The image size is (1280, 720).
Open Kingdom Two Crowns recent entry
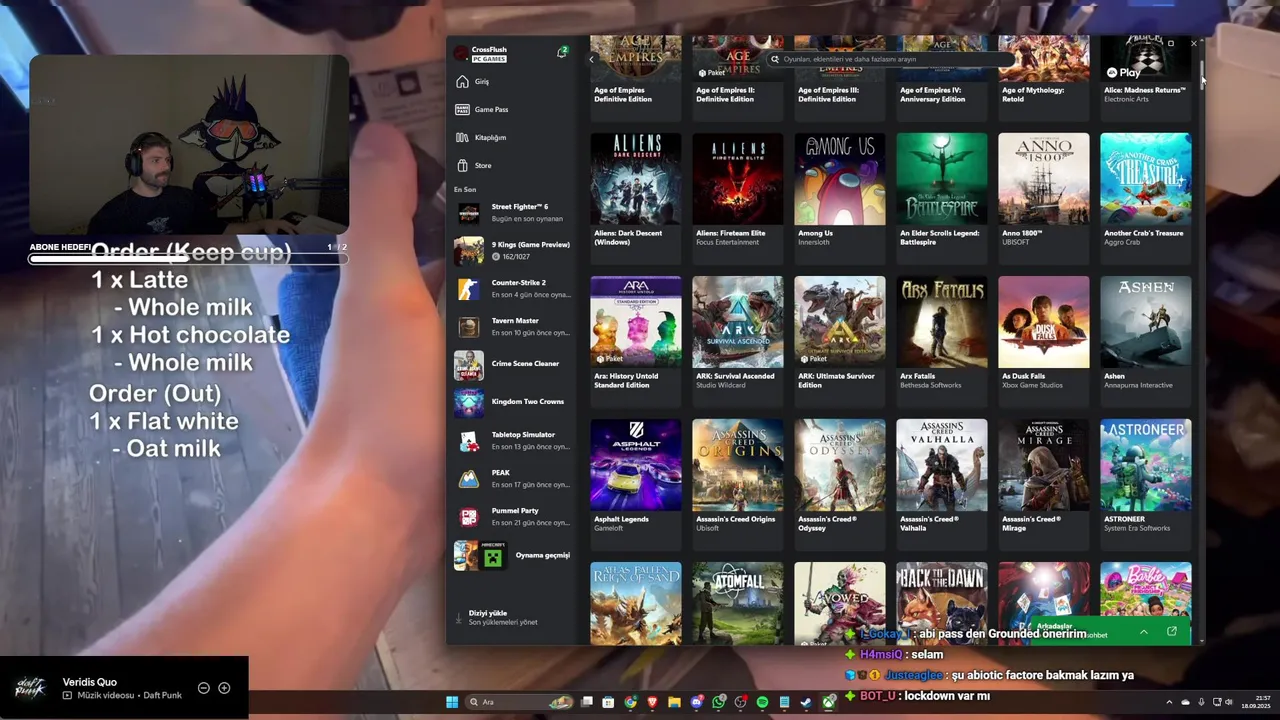coord(513,403)
